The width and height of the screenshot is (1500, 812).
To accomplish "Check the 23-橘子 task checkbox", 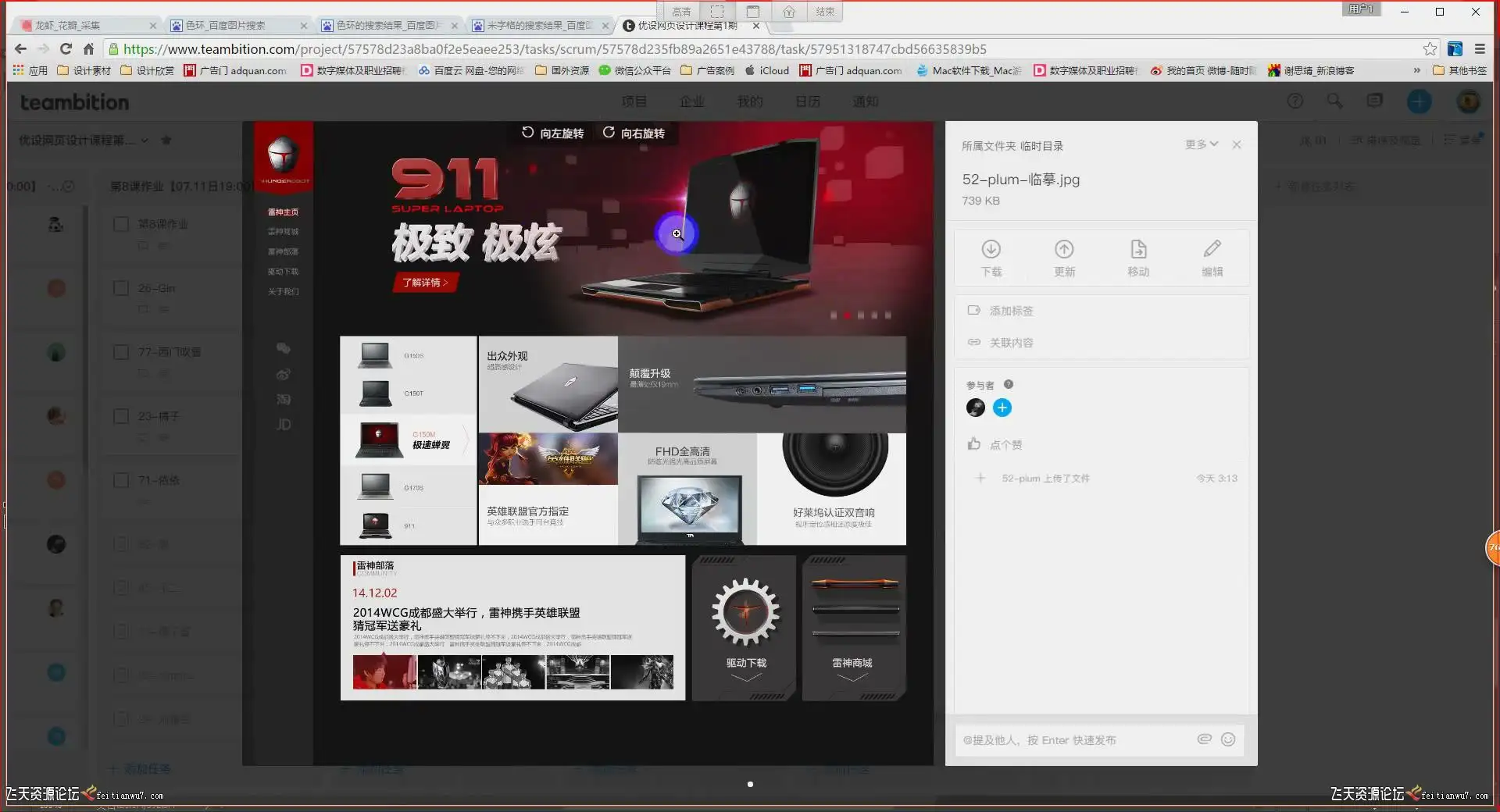I will (x=121, y=416).
